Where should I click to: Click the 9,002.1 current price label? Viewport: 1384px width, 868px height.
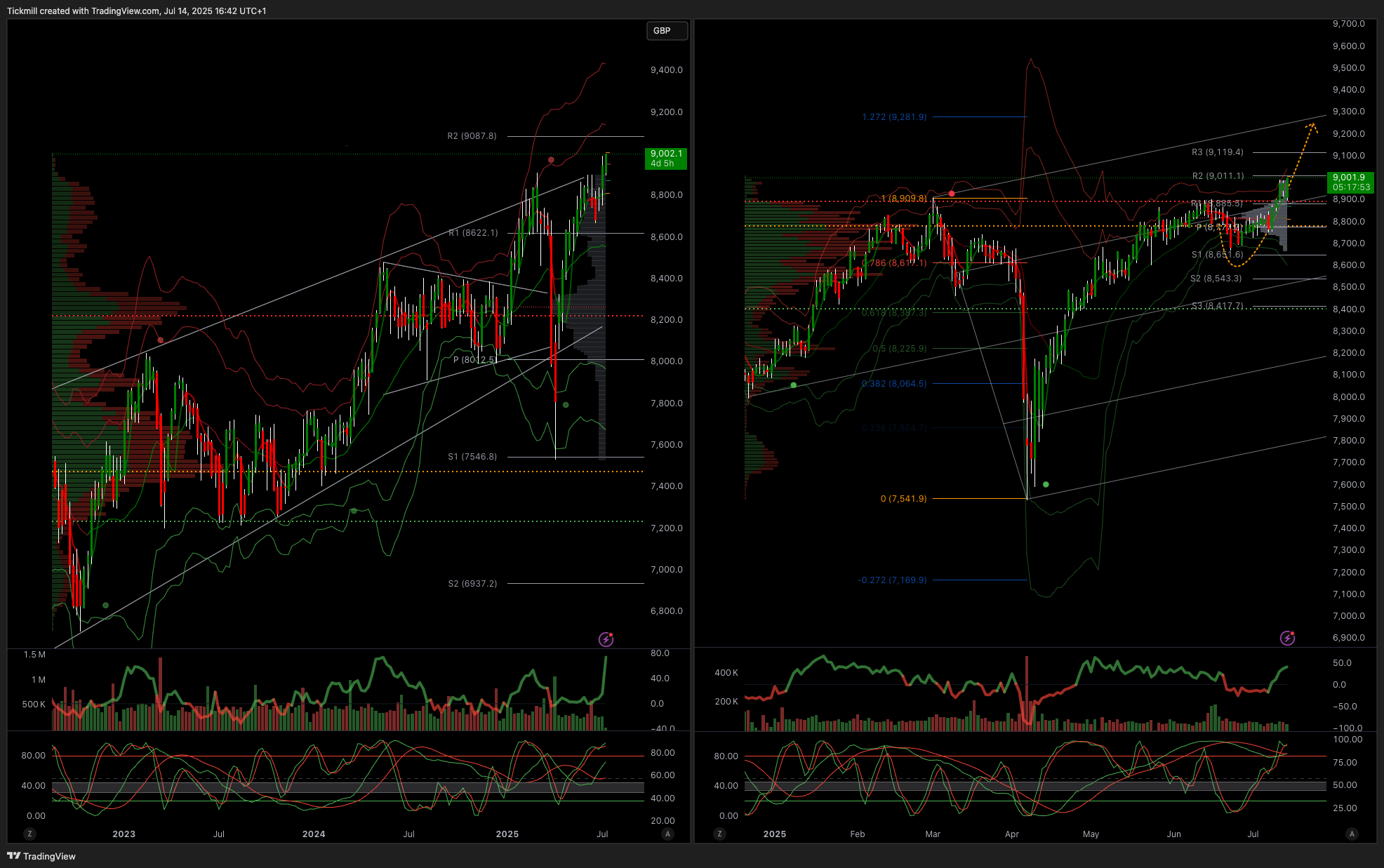click(665, 158)
